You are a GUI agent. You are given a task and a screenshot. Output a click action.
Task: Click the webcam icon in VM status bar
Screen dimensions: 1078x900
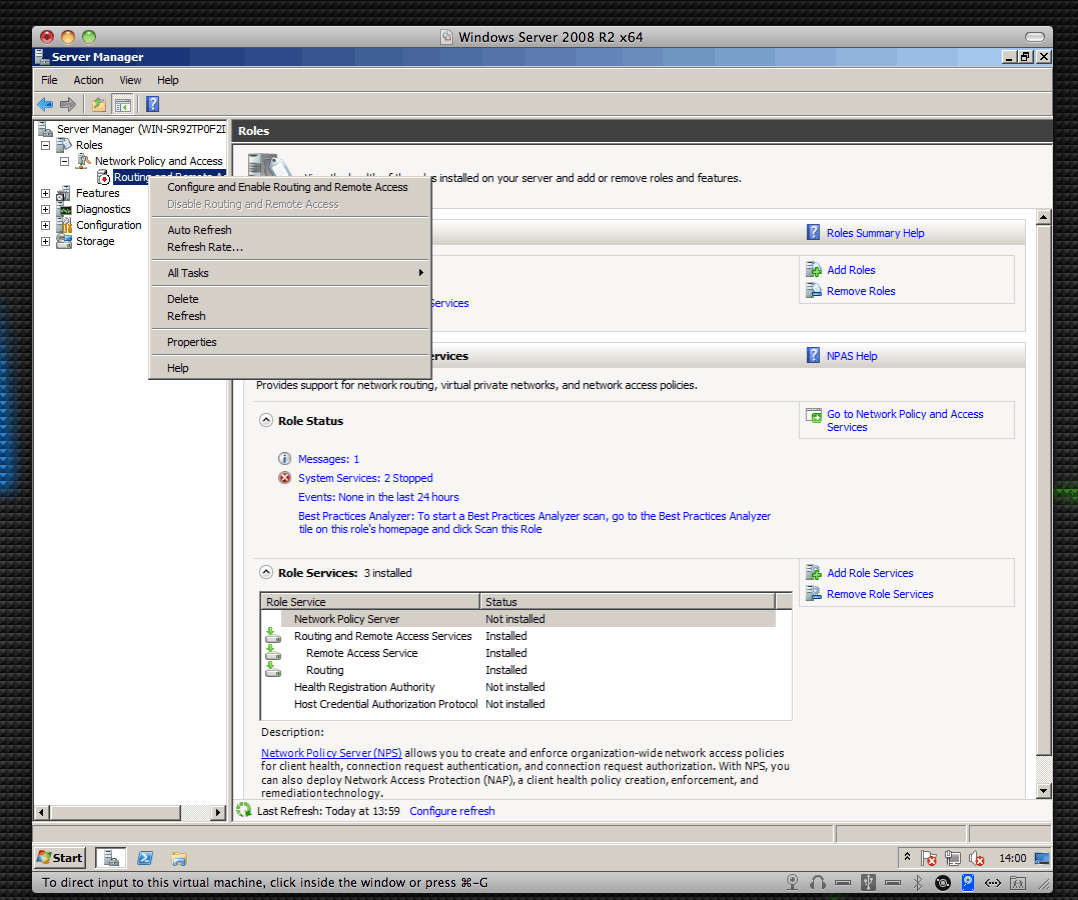[793, 883]
